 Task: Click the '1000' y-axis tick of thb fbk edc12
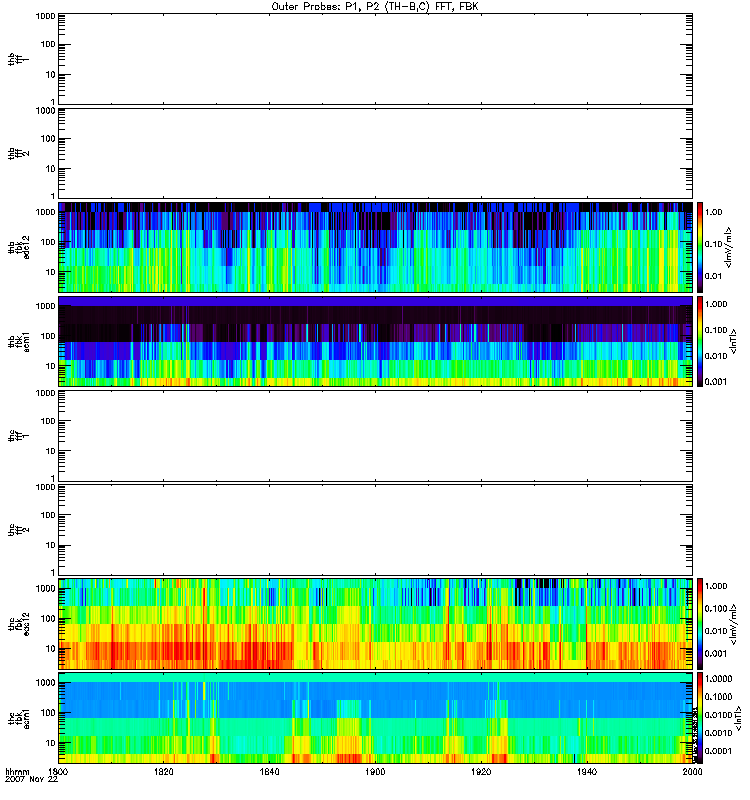click(x=45, y=212)
